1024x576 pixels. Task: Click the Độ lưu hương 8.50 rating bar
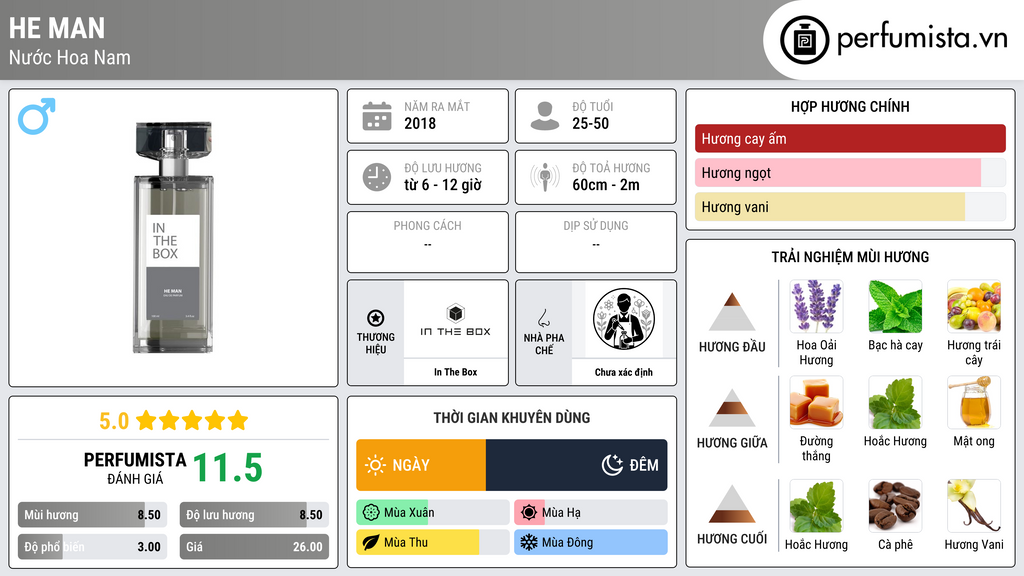(x=254, y=515)
